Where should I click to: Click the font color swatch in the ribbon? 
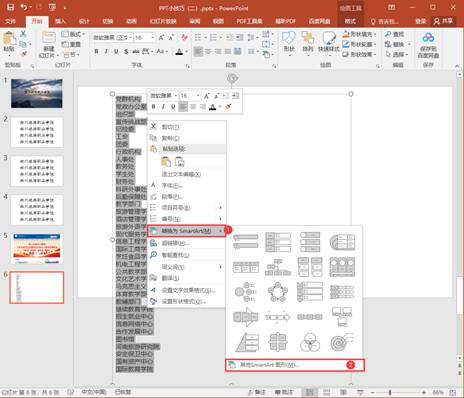point(179,52)
